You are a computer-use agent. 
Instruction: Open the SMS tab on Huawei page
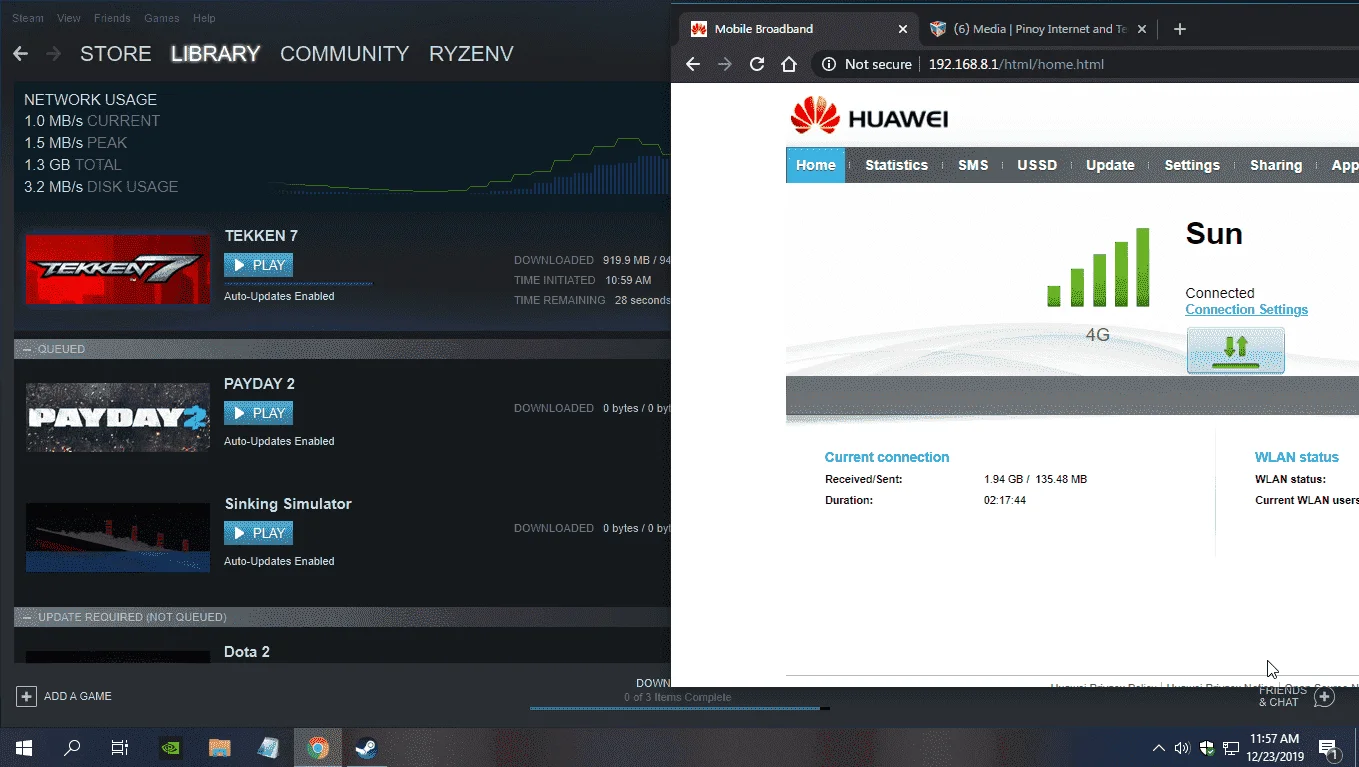[973, 165]
